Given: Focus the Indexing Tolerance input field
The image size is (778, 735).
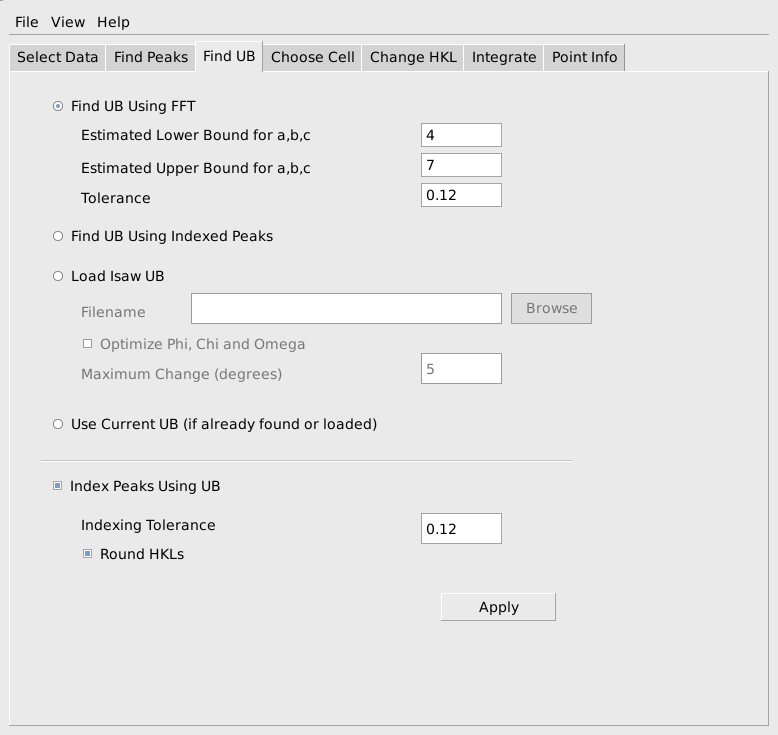Looking at the screenshot, I should (461, 529).
